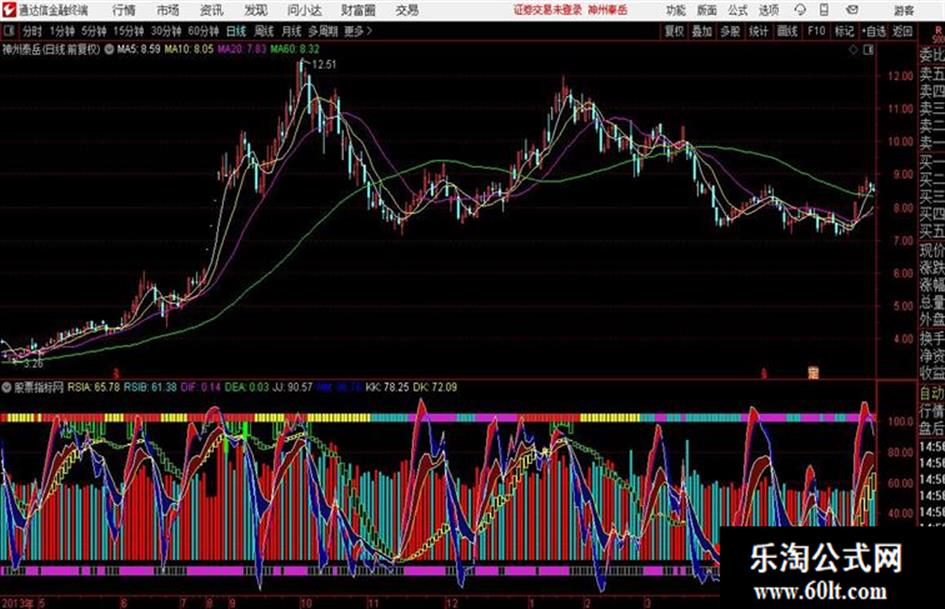Screen dimensions: 945x609
Task: Click the 游客 guest account label
Action: [904, 10]
